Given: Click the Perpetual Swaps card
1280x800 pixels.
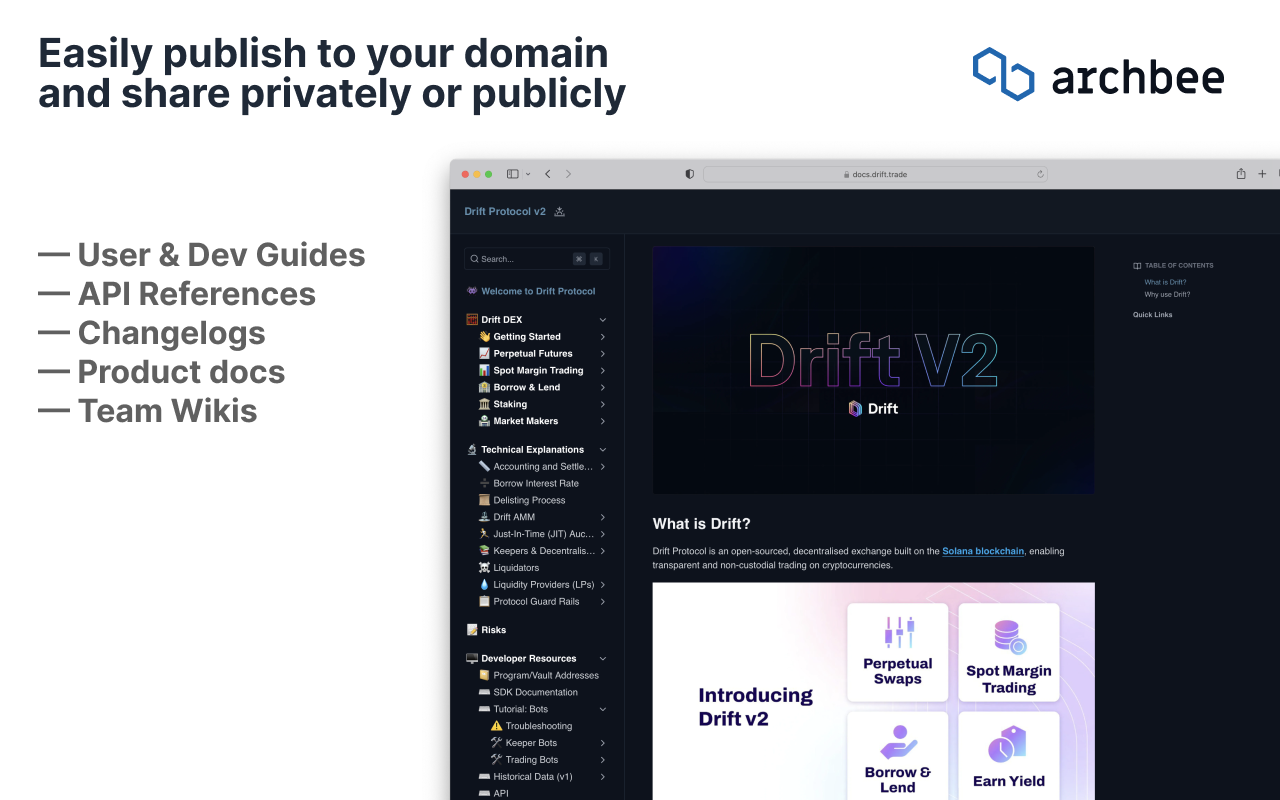Looking at the screenshot, I should [897, 651].
